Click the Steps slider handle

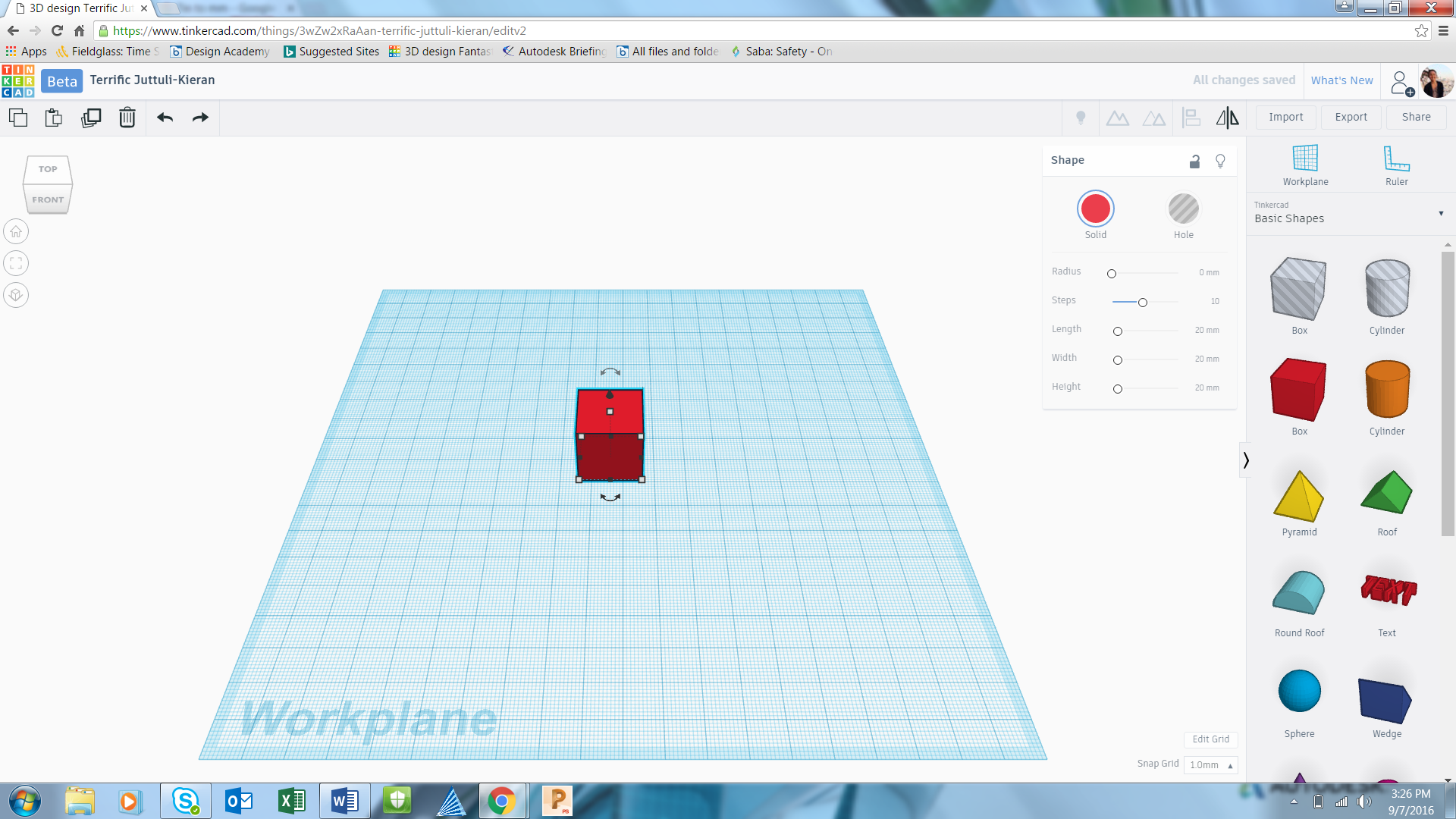1142,303
